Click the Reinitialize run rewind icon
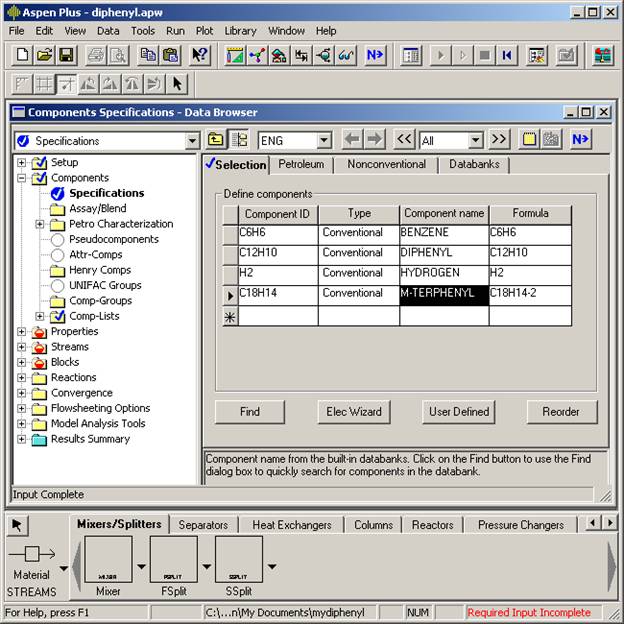Screen dimensions: 624x624 pyautogui.click(x=508, y=55)
